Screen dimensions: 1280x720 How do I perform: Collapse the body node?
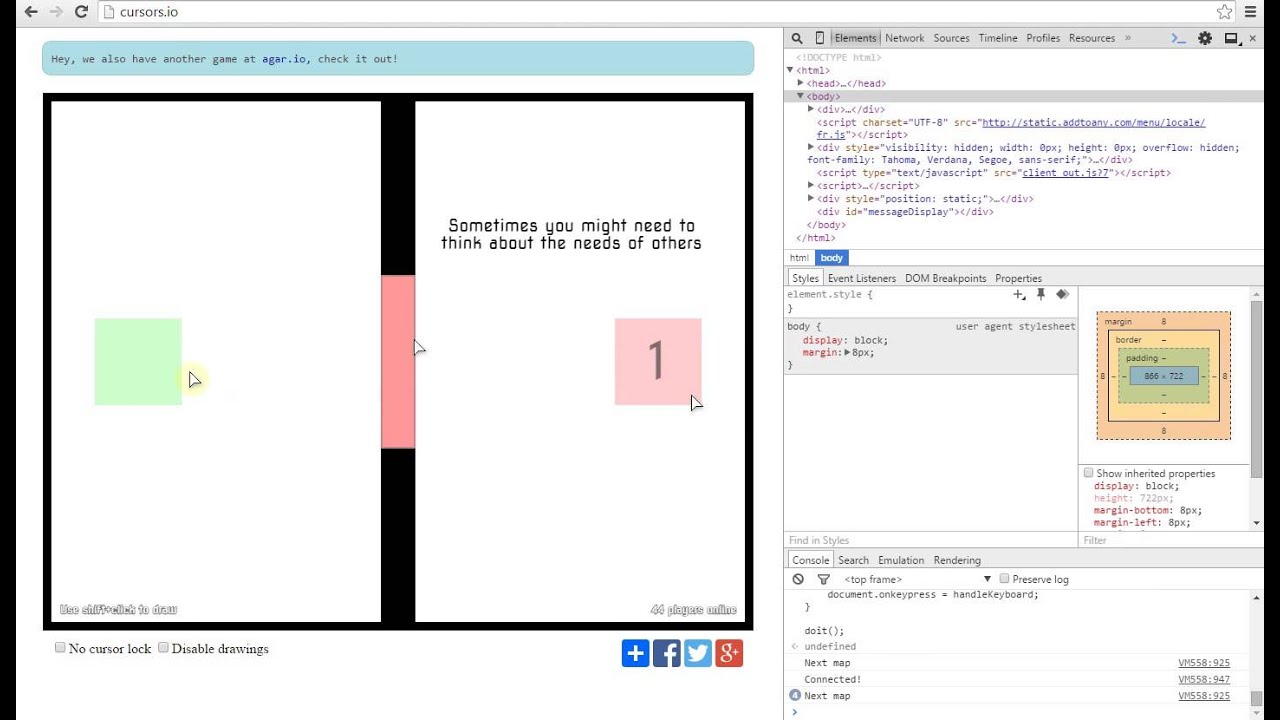[x=800, y=96]
